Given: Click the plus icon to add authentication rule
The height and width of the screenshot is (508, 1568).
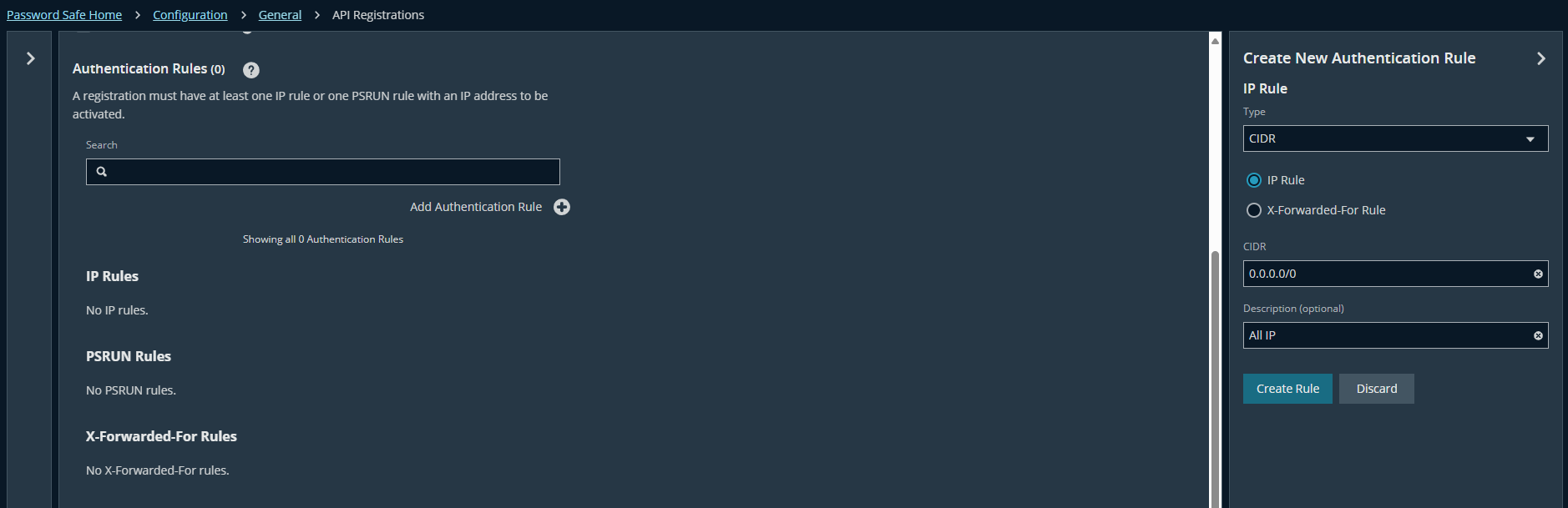Looking at the screenshot, I should (562, 207).
